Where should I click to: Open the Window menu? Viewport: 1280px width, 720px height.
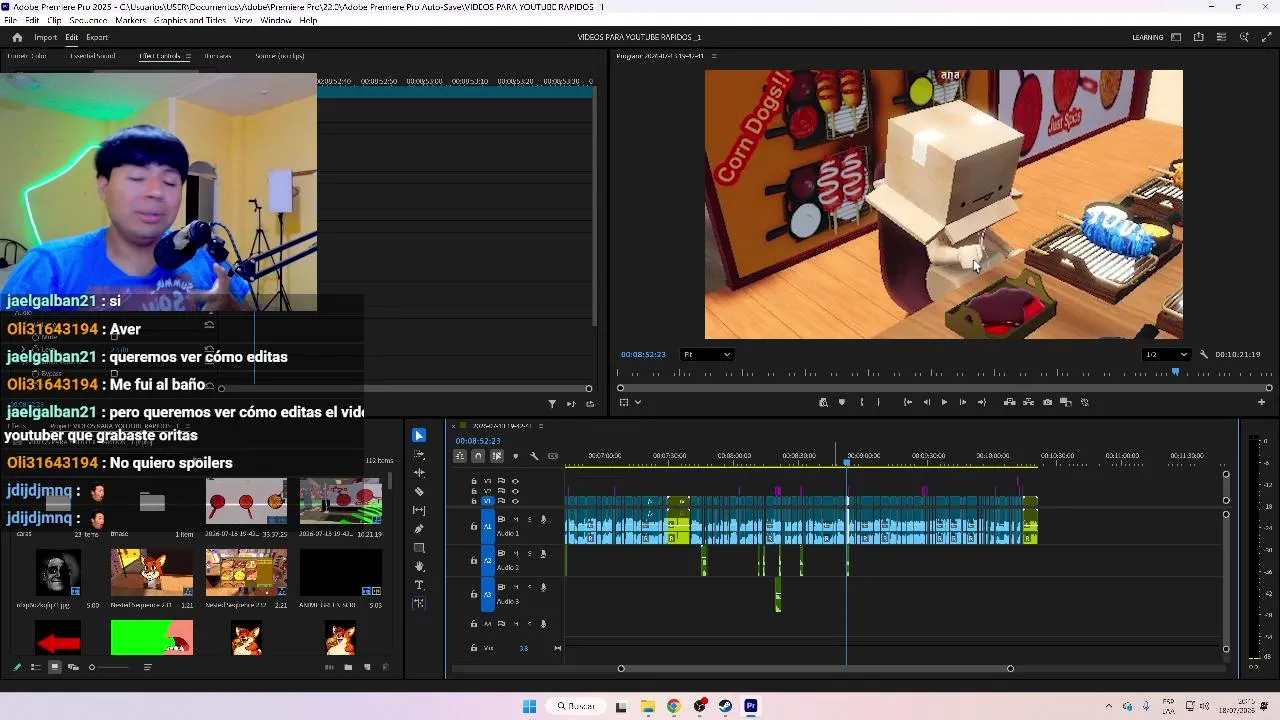click(275, 20)
